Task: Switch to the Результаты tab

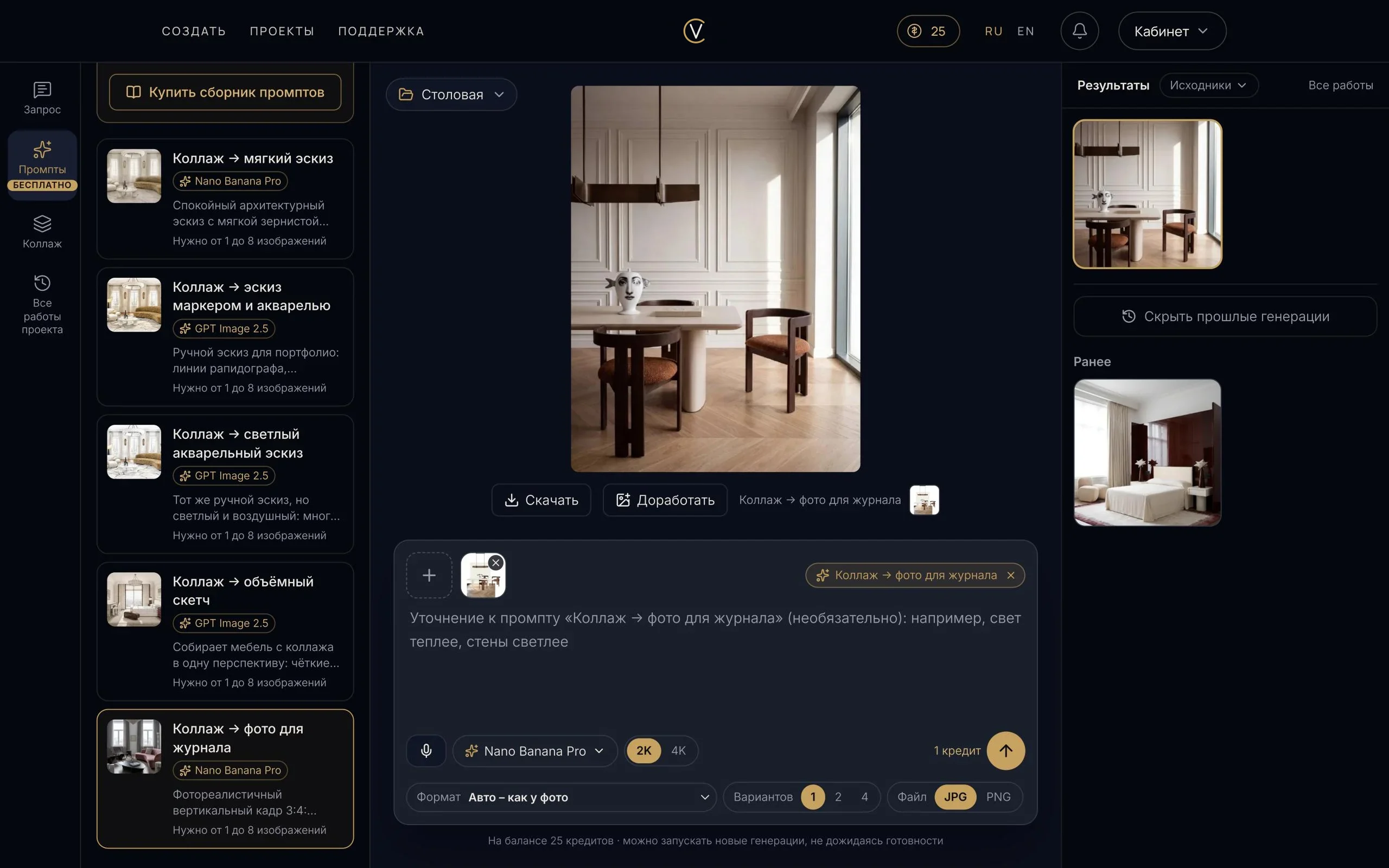Action: tap(1113, 85)
